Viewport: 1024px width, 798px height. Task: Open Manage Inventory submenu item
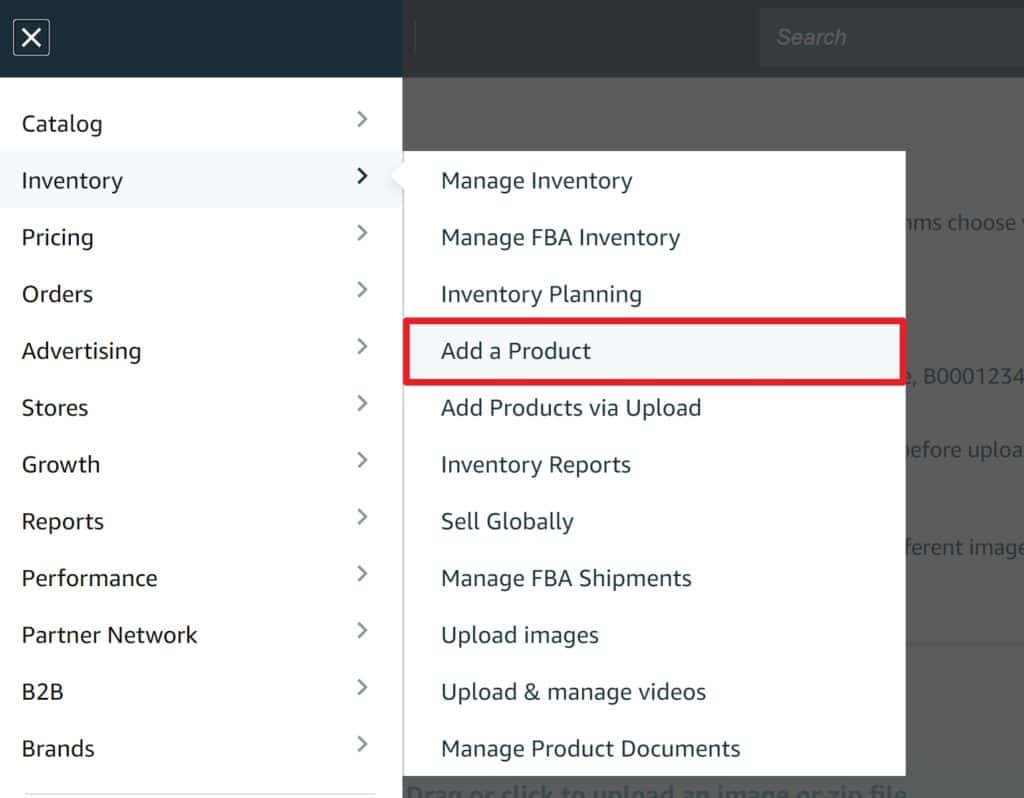click(x=537, y=181)
